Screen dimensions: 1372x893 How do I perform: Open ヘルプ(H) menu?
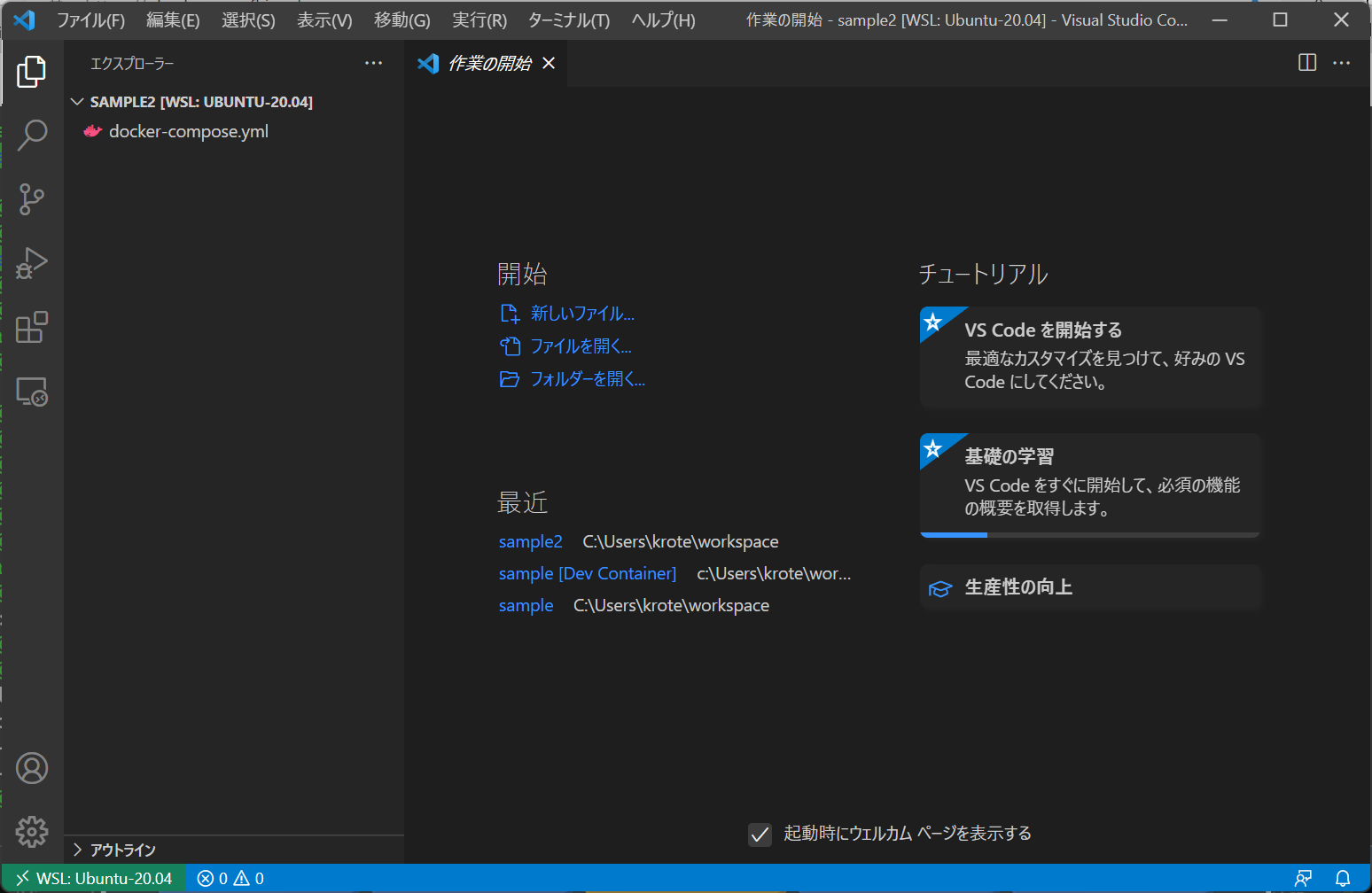[x=663, y=19]
